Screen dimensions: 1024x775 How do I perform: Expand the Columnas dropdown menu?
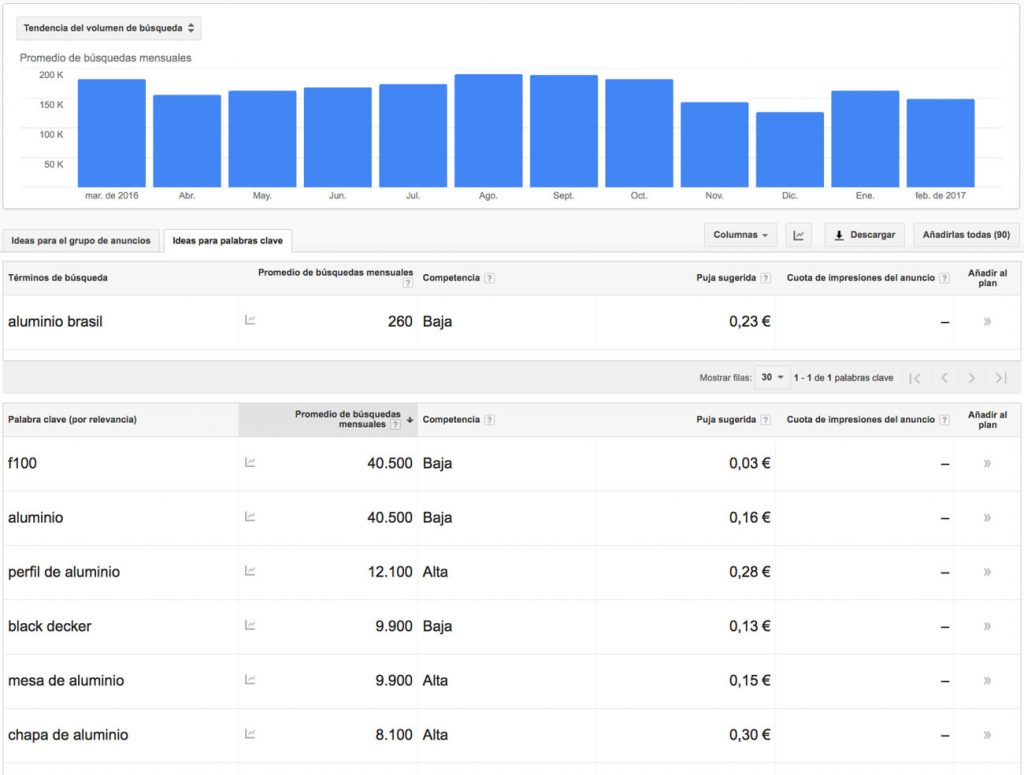740,236
